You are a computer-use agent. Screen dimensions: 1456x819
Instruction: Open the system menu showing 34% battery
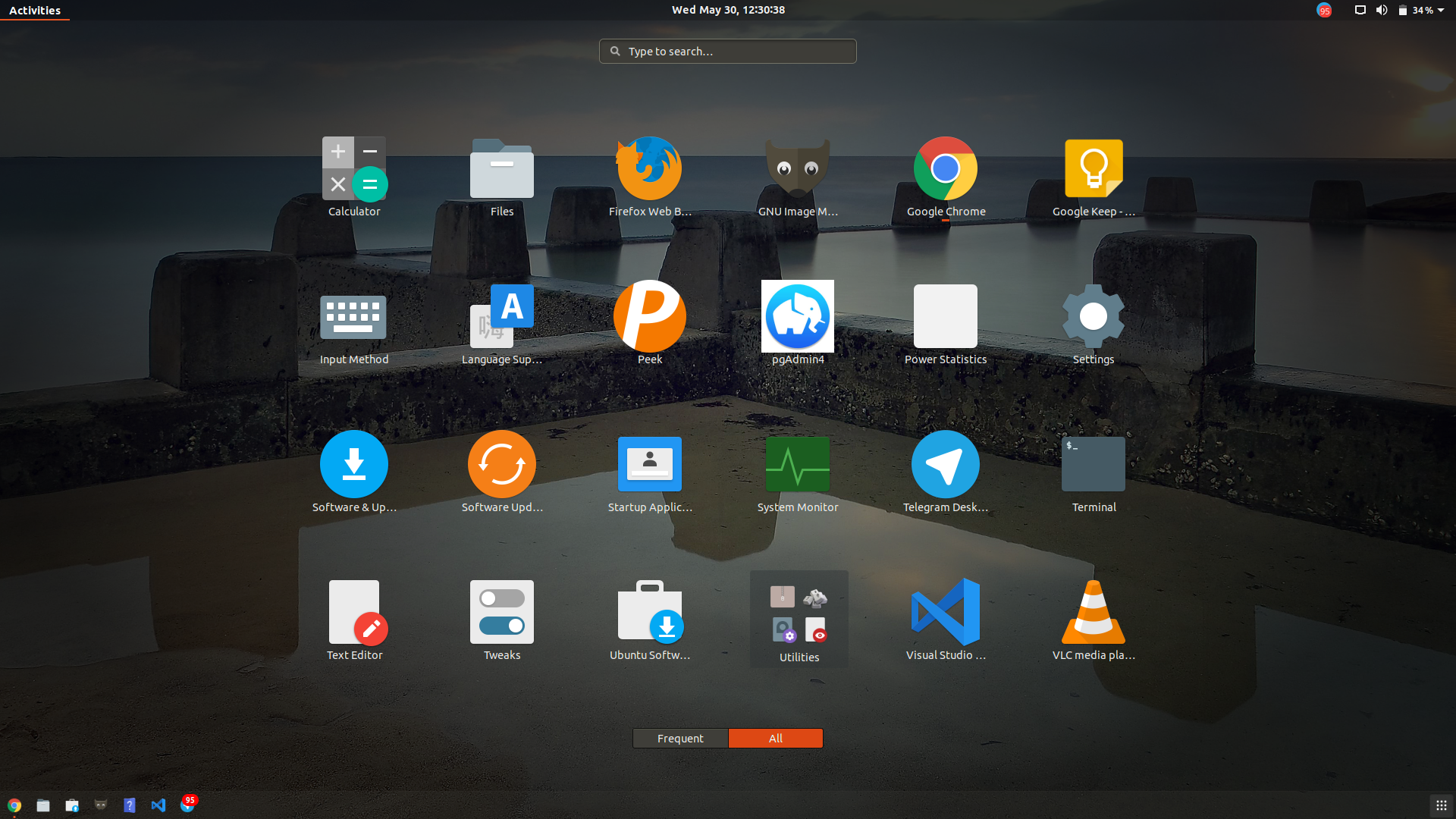pyautogui.click(x=1421, y=10)
